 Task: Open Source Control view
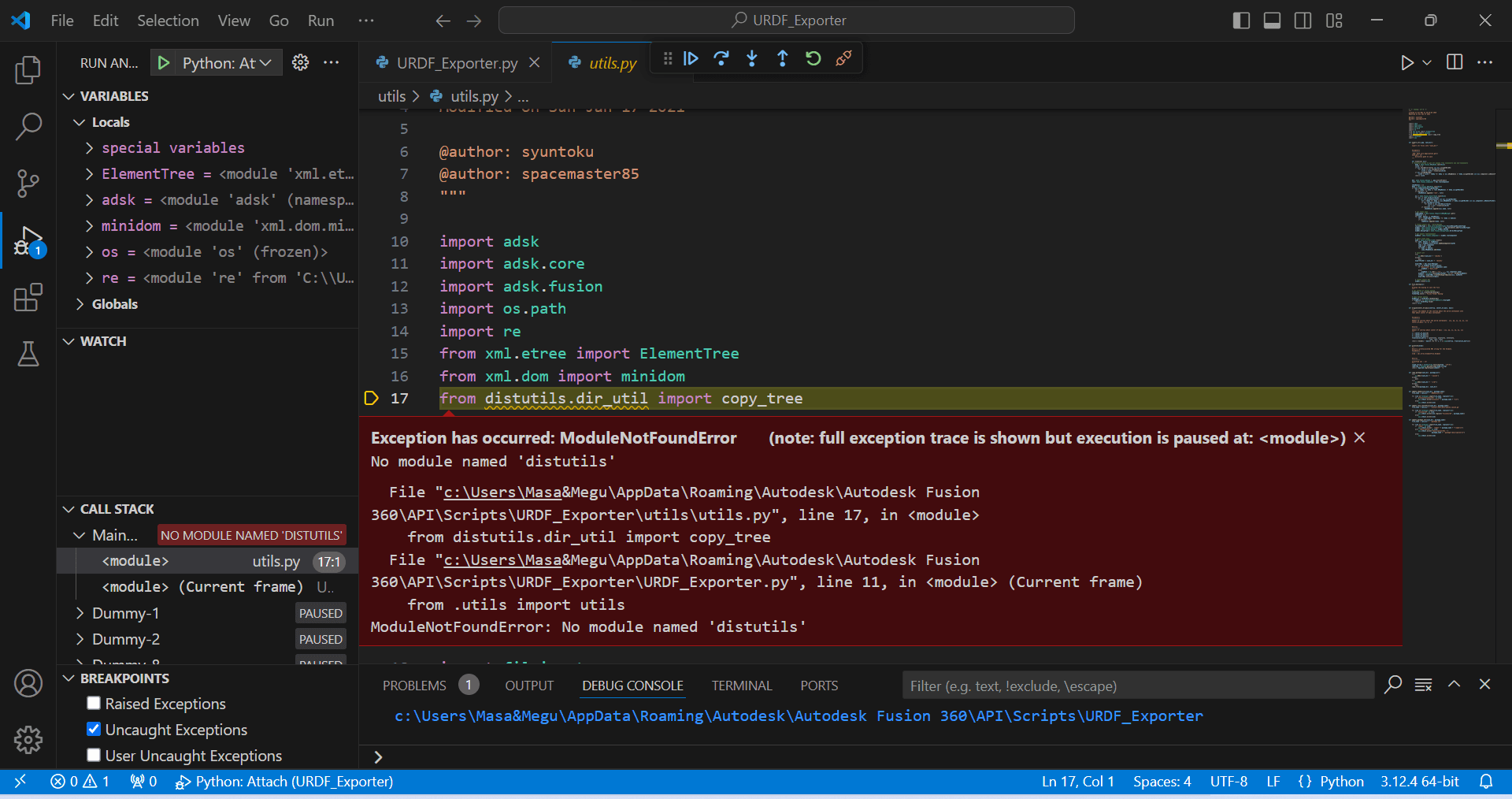click(x=28, y=184)
